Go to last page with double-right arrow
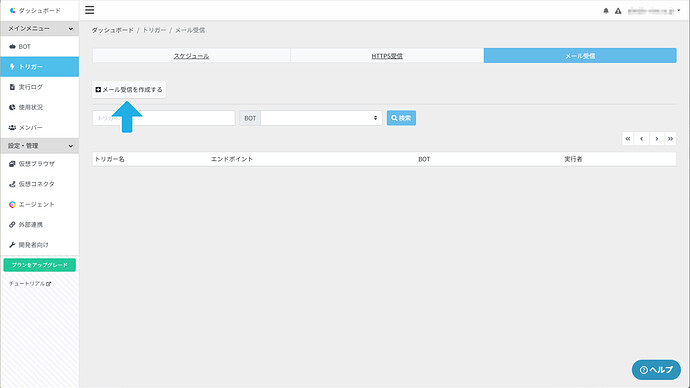Viewport: 690px width, 388px height. click(670, 139)
